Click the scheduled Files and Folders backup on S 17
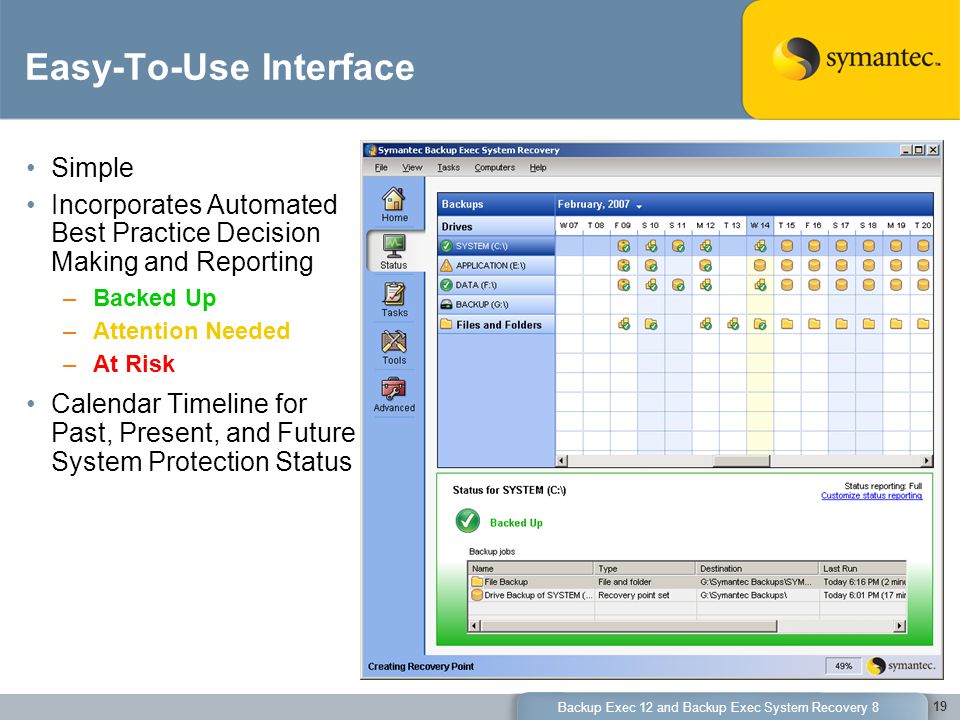 (x=842, y=324)
